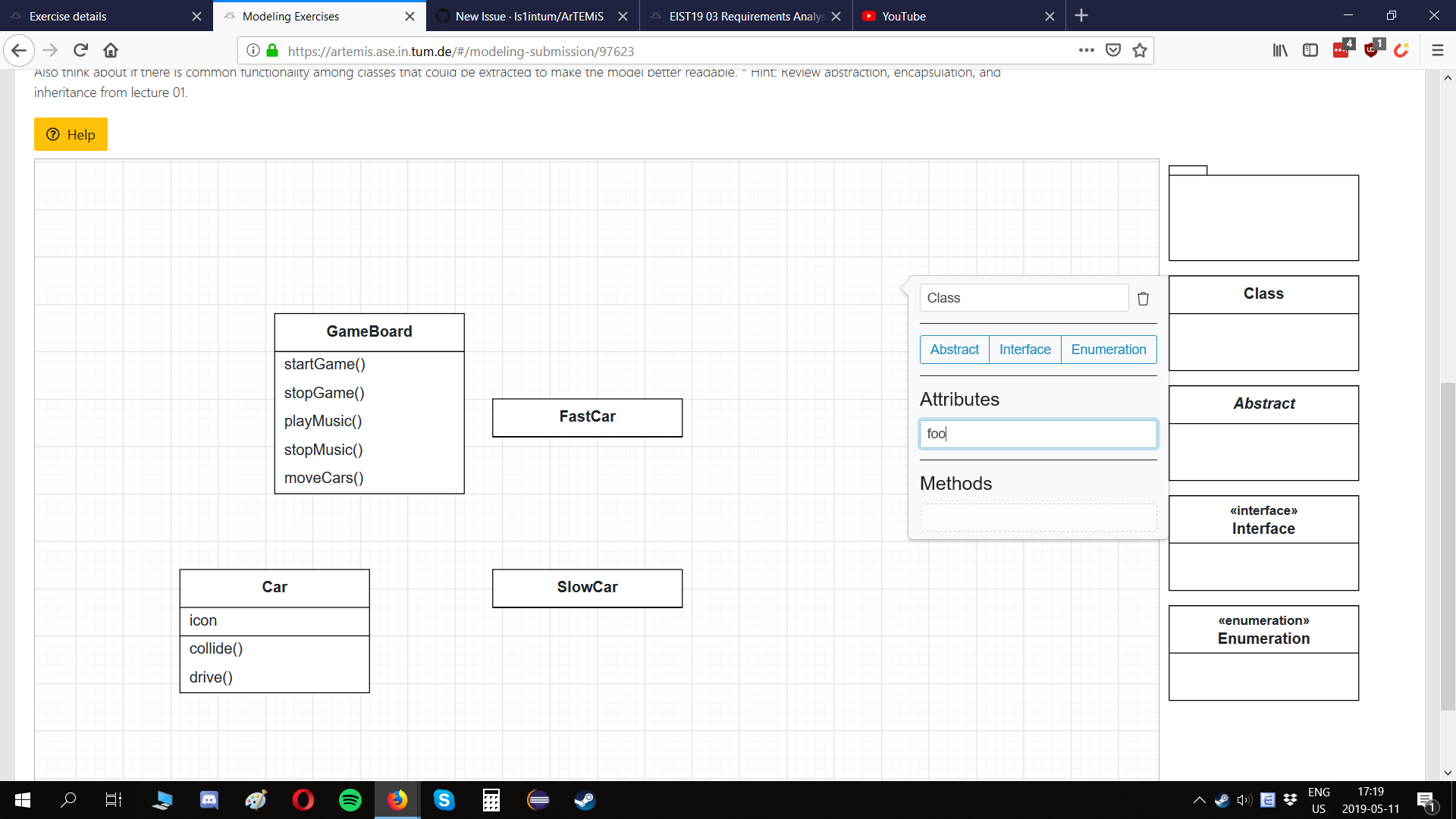Launch Spotify from the taskbar
The width and height of the screenshot is (1456, 819).
point(350,800)
